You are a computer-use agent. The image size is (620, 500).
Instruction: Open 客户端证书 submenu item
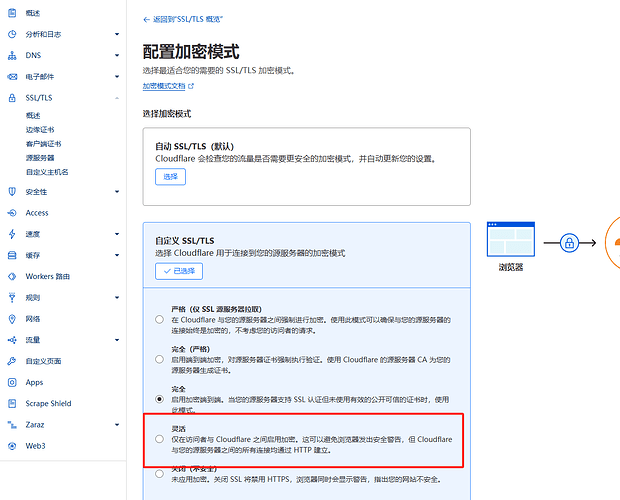click(43, 144)
